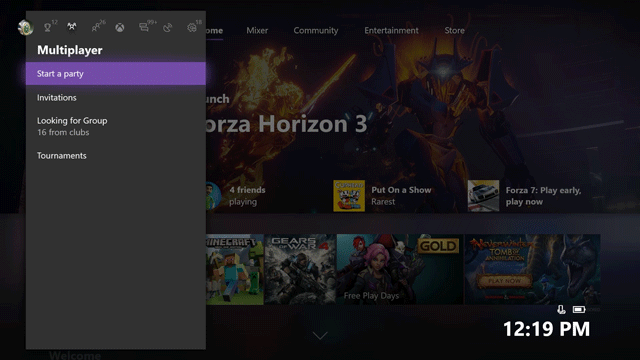640x360 pixels.
Task: Open the 4 friends playing entry
Action: coord(237,196)
